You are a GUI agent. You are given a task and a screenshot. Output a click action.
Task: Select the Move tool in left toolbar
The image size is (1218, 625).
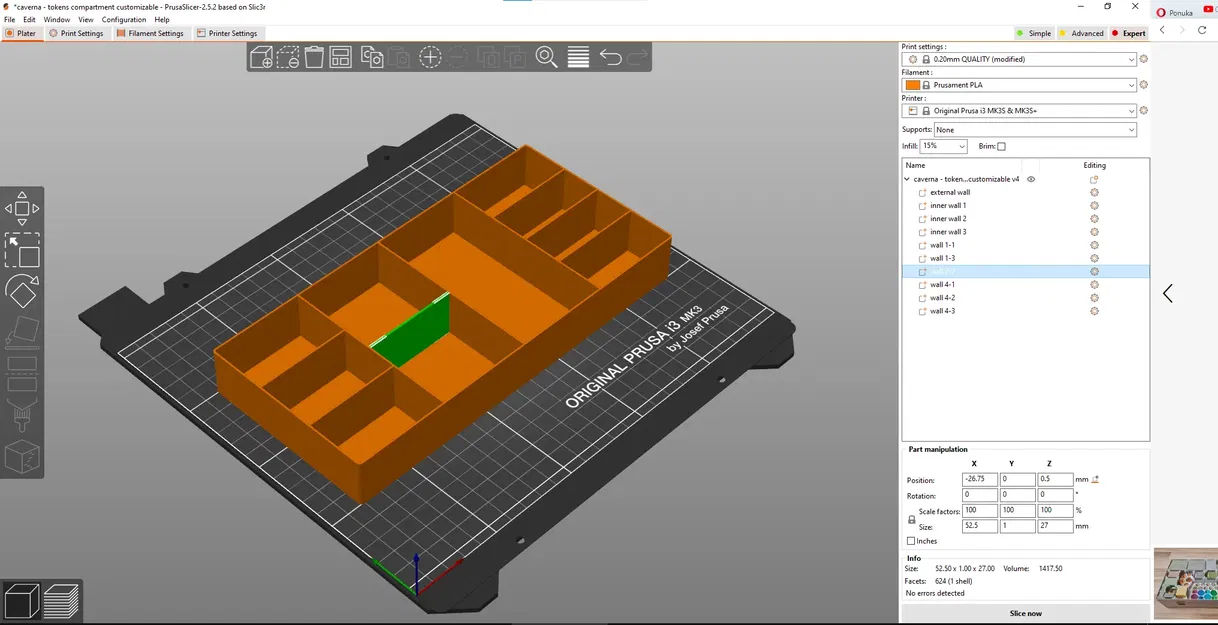(22, 208)
